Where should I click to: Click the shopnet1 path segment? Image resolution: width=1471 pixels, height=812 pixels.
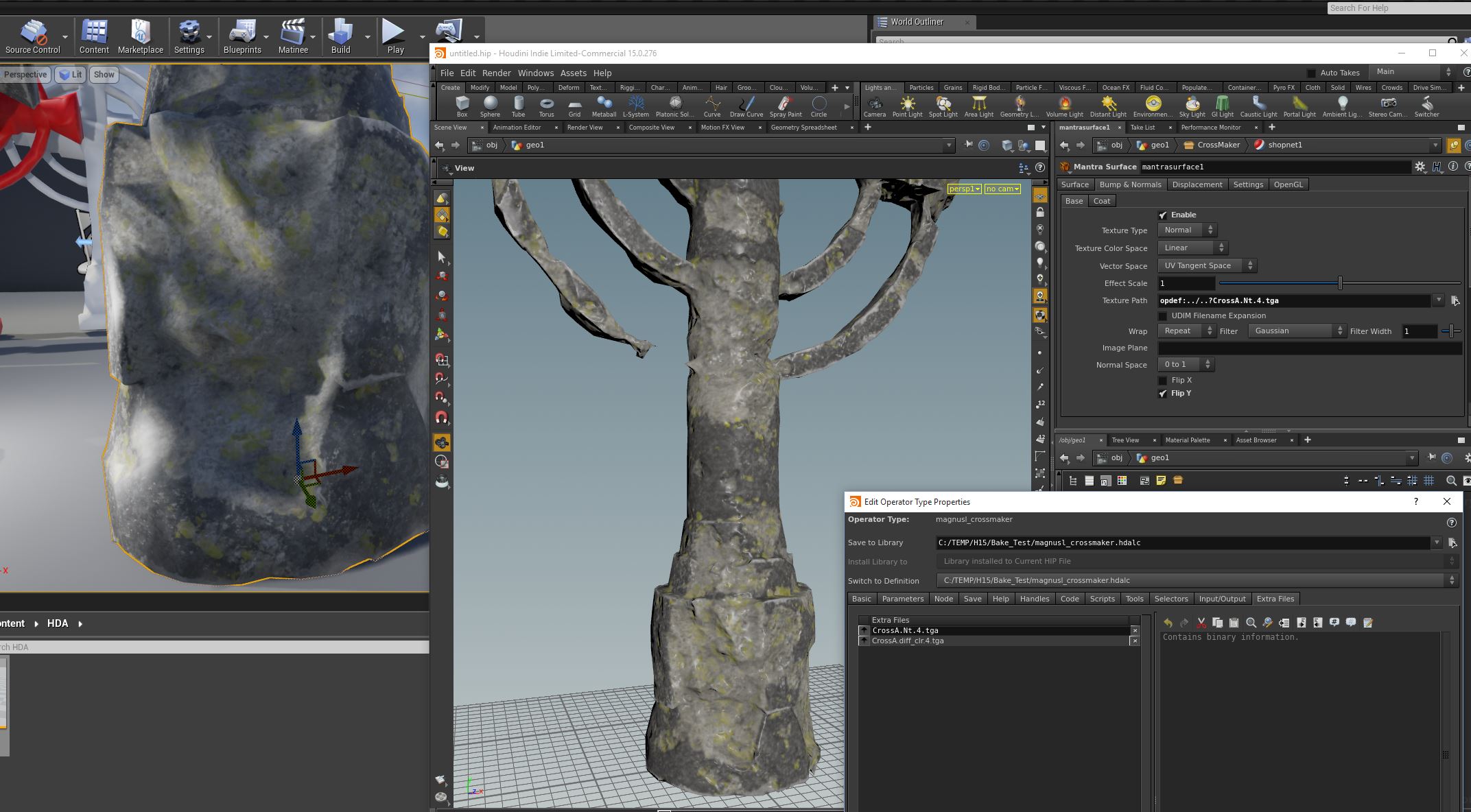tap(1278, 145)
